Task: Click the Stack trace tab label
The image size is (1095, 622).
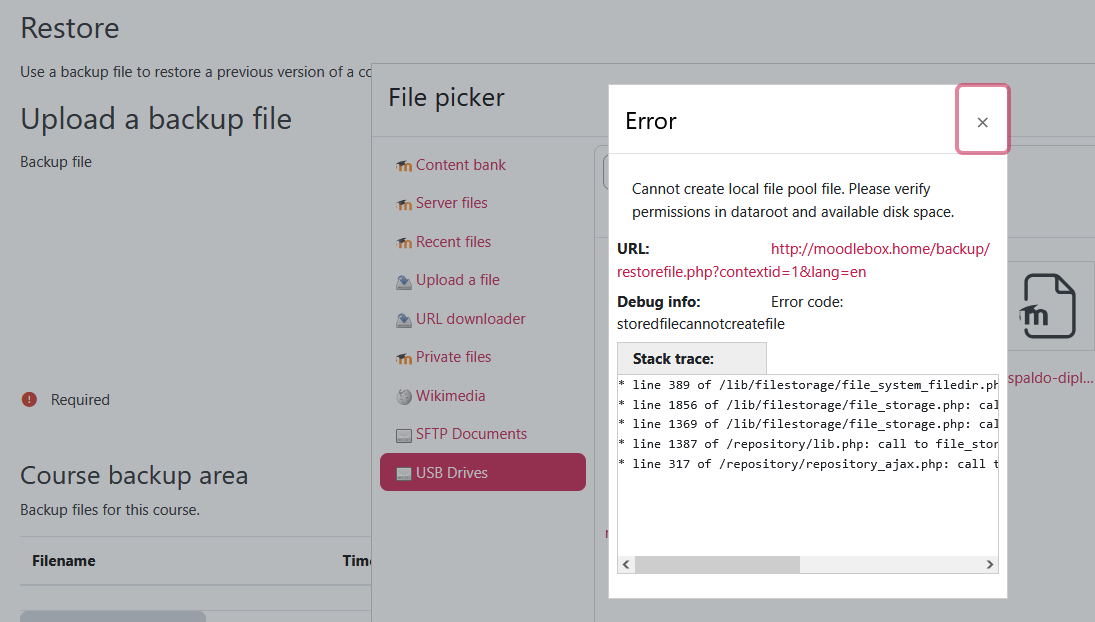Action: (673, 358)
